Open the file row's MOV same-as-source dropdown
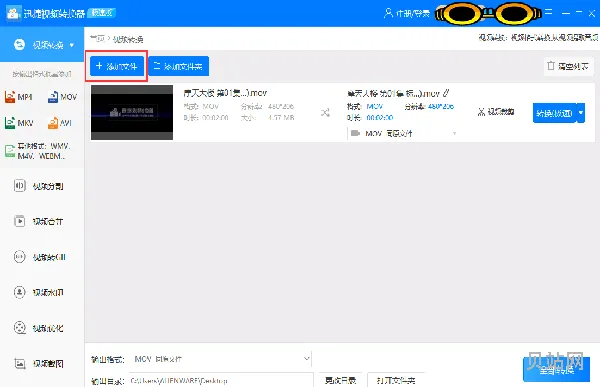The height and width of the screenshot is (387, 600). coord(404,133)
